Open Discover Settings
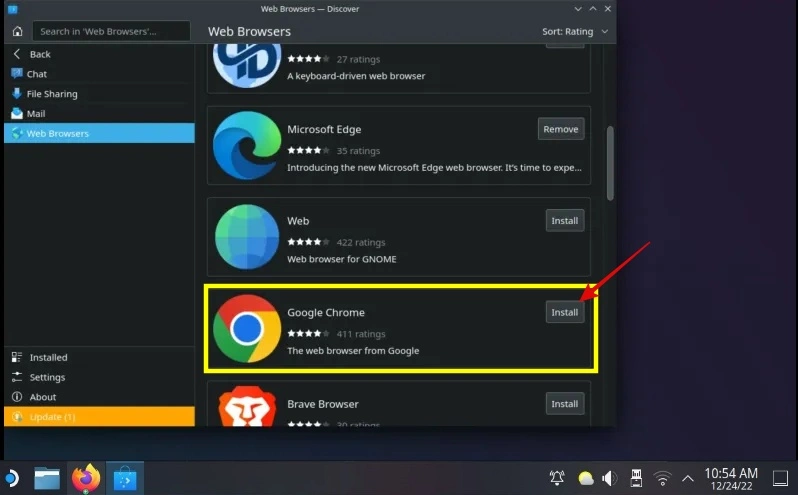Viewport: 798px width, 495px height. click(99, 377)
